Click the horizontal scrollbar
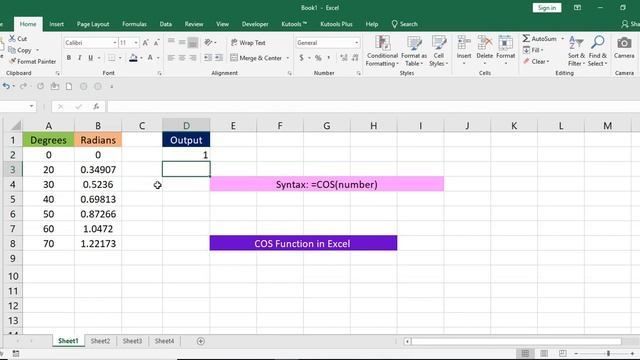 tap(515, 341)
